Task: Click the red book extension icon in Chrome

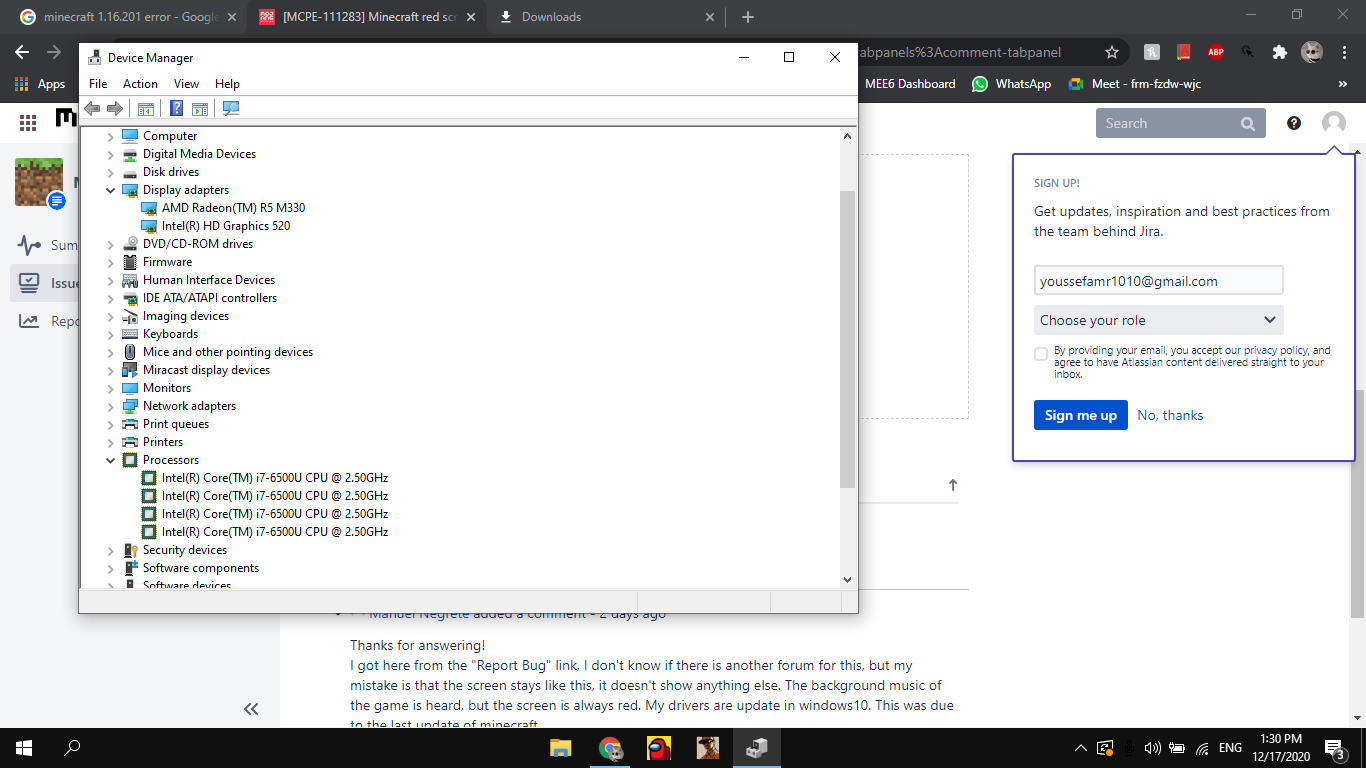Action: [x=1183, y=52]
